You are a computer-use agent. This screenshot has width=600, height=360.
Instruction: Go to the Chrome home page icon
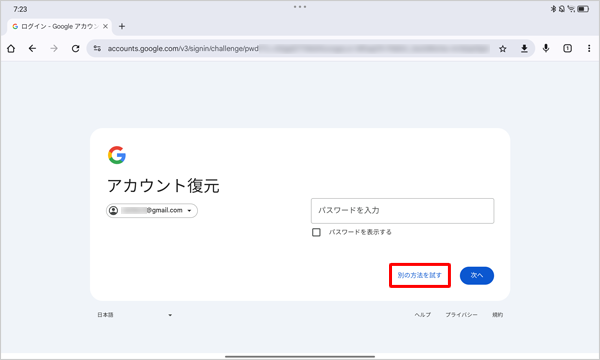click(11, 49)
